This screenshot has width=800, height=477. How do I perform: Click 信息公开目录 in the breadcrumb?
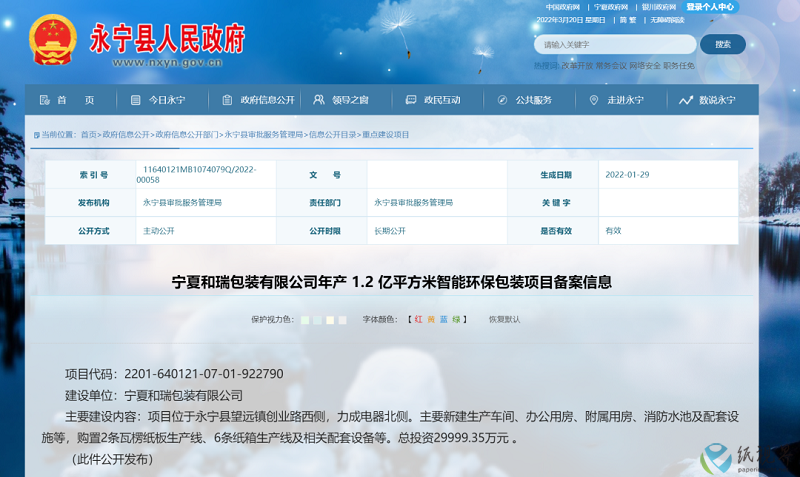(x=333, y=135)
